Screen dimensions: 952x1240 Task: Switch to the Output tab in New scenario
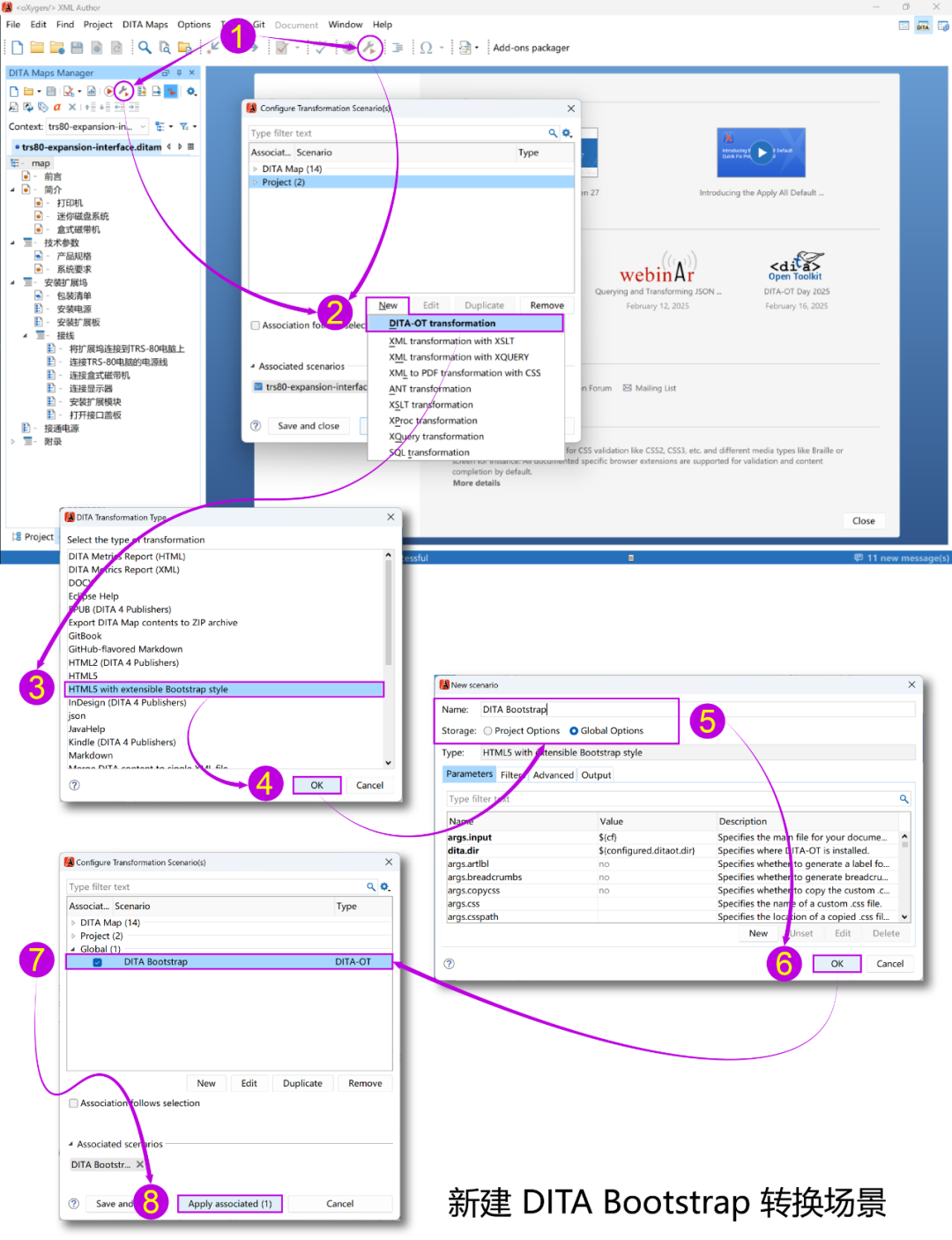596,775
